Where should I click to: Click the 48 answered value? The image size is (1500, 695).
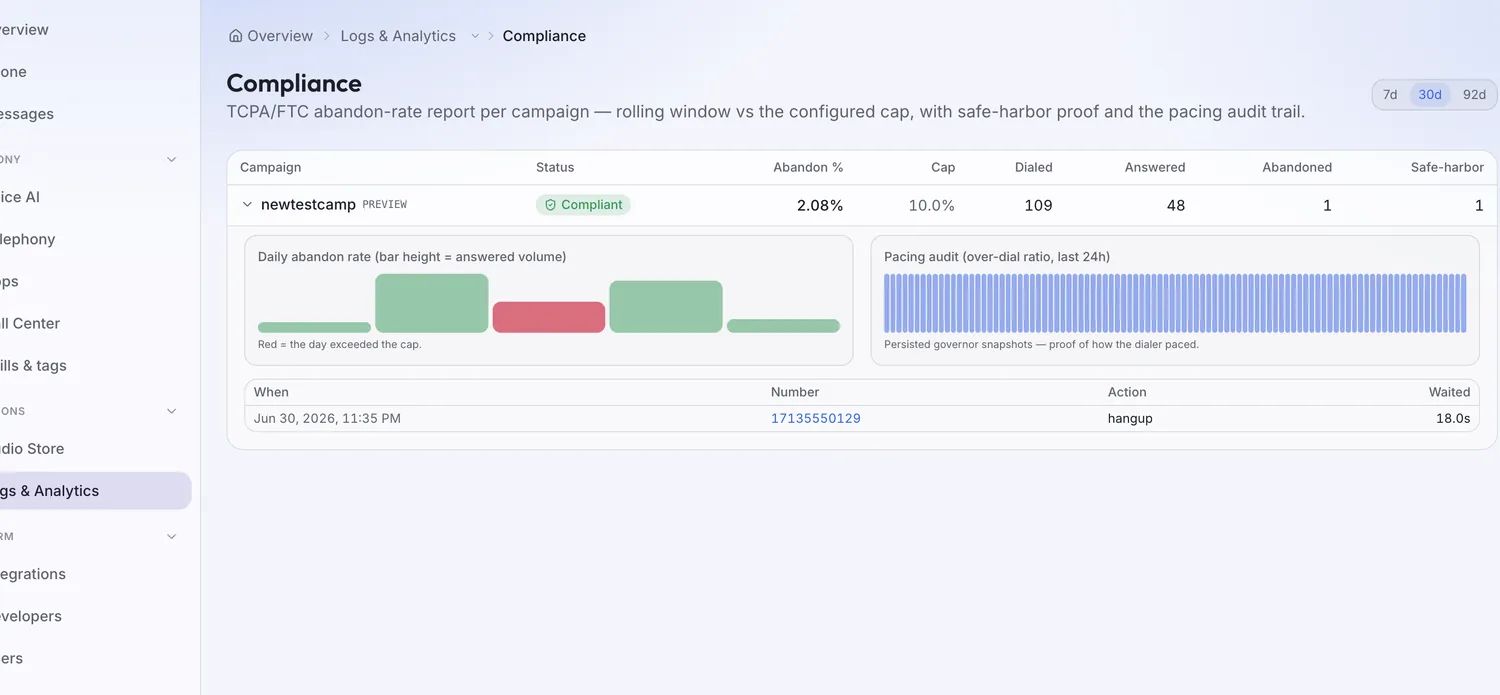coord(1176,205)
